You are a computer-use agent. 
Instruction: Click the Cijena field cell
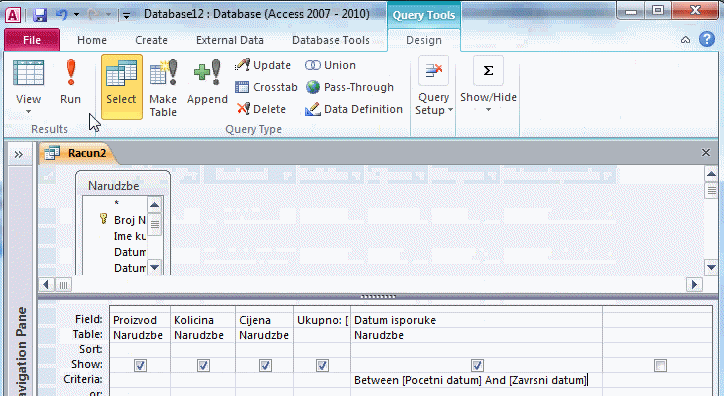point(265,320)
